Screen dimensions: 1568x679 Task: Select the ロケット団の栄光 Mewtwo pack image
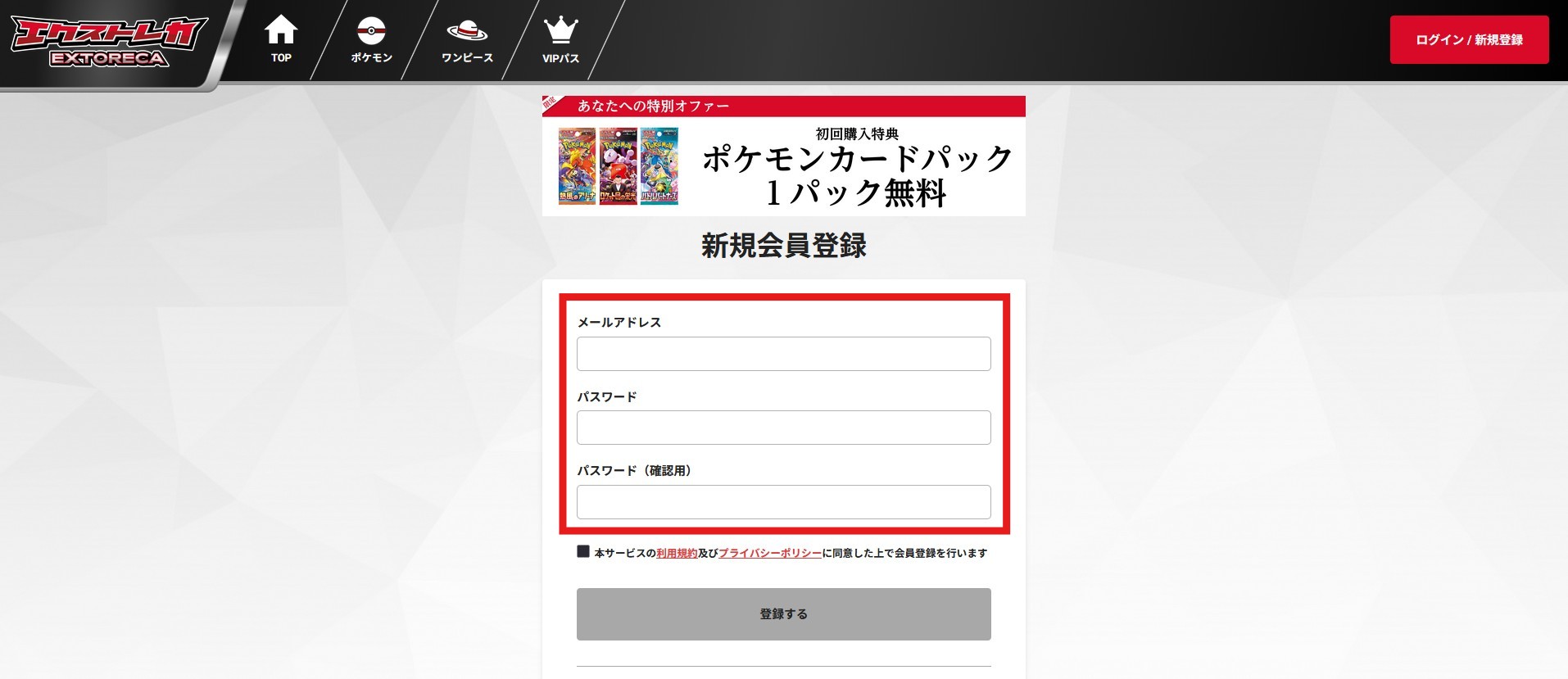[618, 165]
